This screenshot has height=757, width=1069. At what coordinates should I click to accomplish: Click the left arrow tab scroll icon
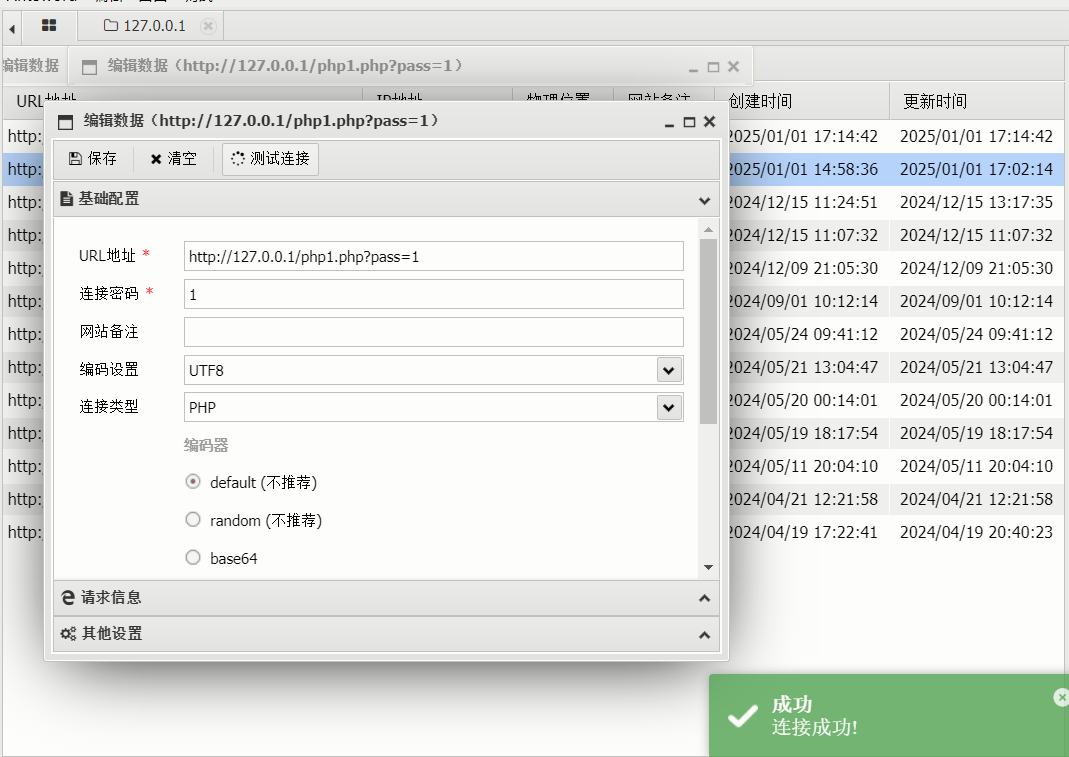[12, 28]
